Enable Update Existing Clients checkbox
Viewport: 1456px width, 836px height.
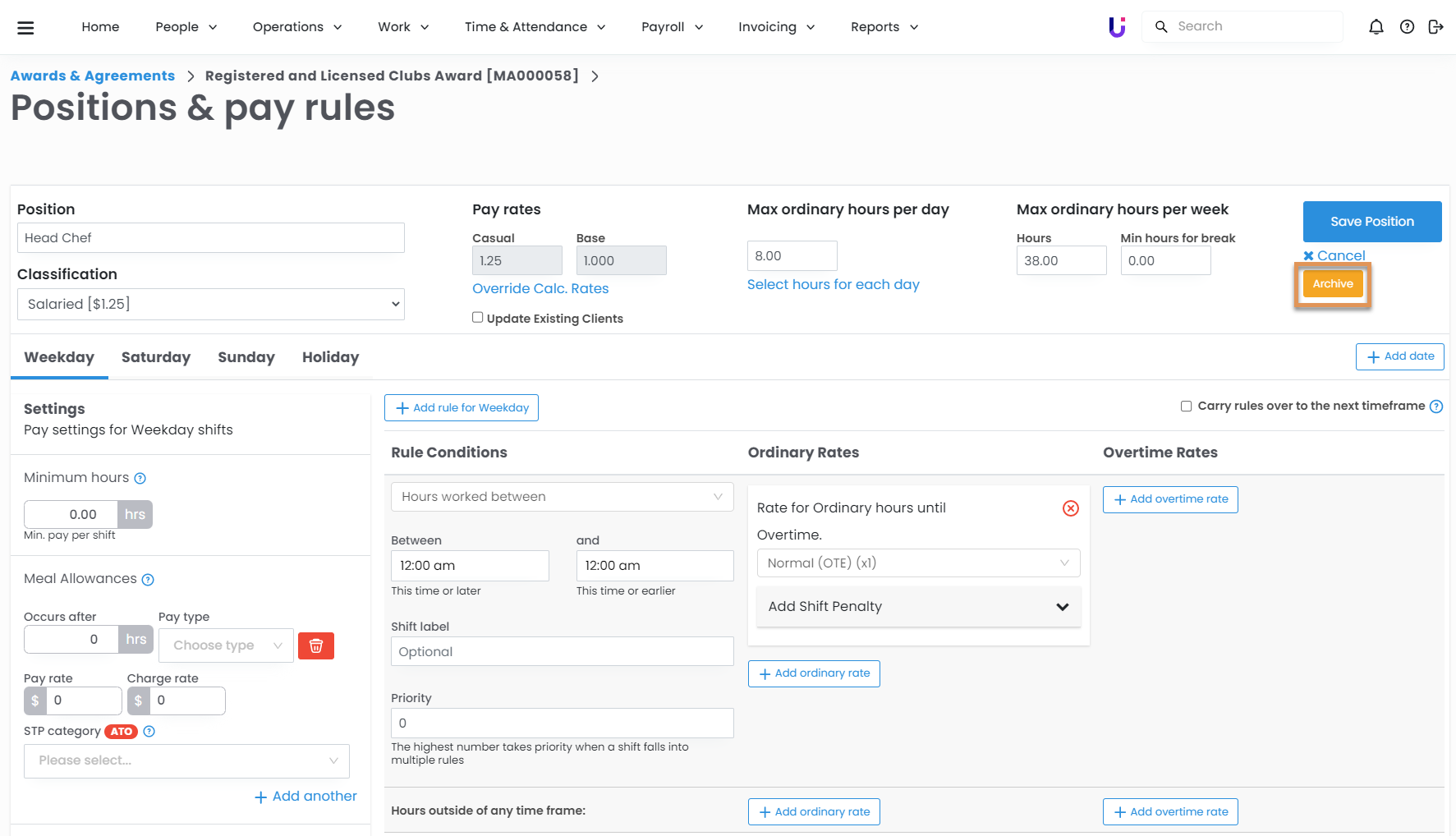pos(478,318)
